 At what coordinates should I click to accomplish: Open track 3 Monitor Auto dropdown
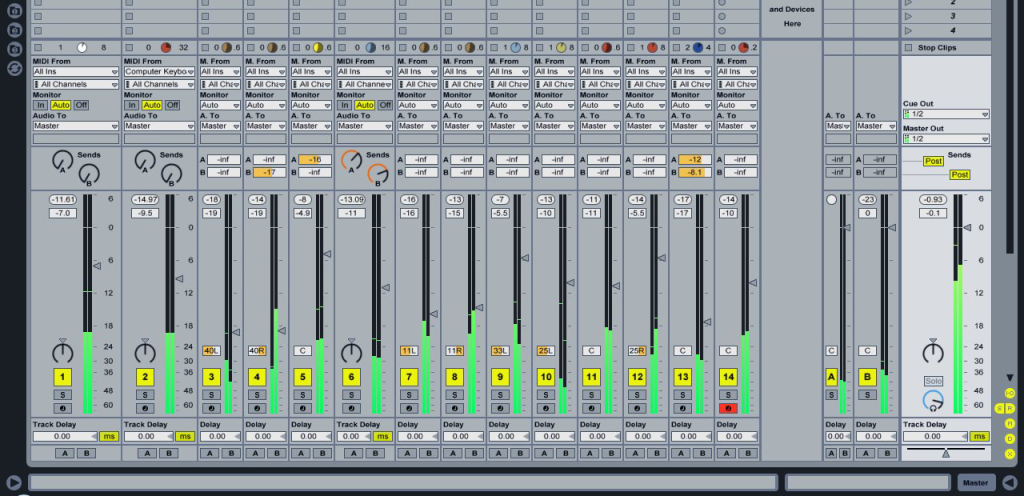(x=220, y=105)
